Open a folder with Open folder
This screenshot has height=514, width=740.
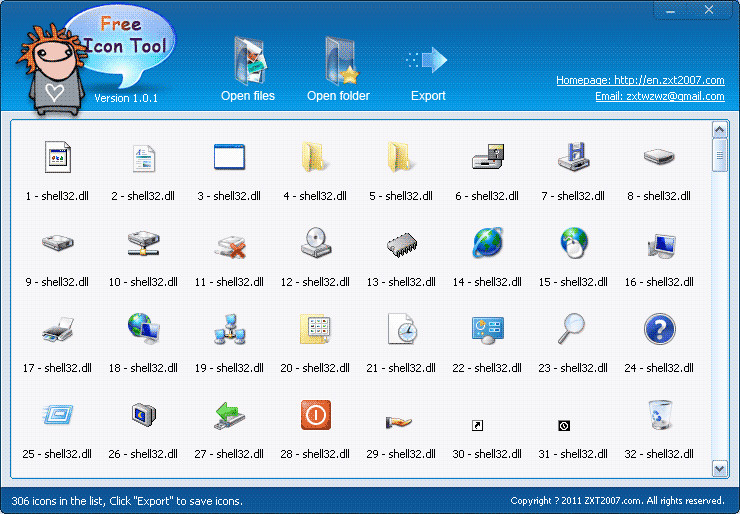click(338, 69)
